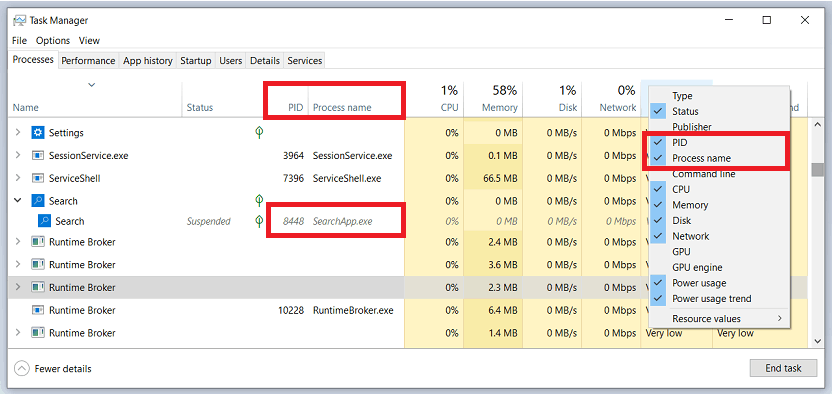The width and height of the screenshot is (832, 394).
Task: Click the Fewer details circle arrow icon
Action: click(x=21, y=368)
